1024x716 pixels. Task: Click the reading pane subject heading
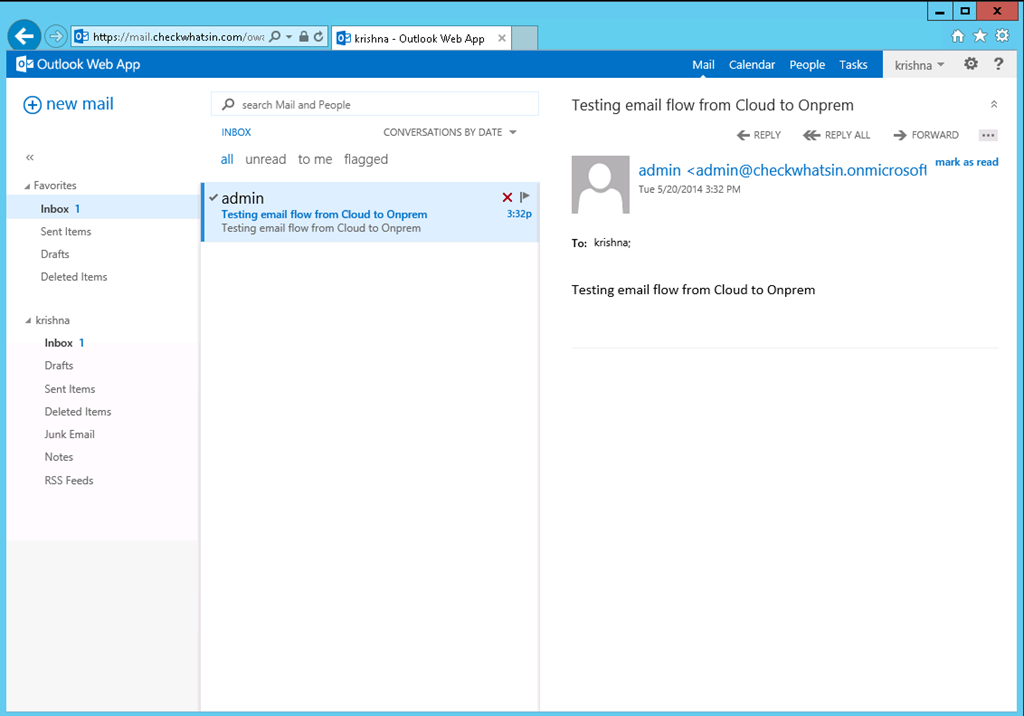[712, 105]
